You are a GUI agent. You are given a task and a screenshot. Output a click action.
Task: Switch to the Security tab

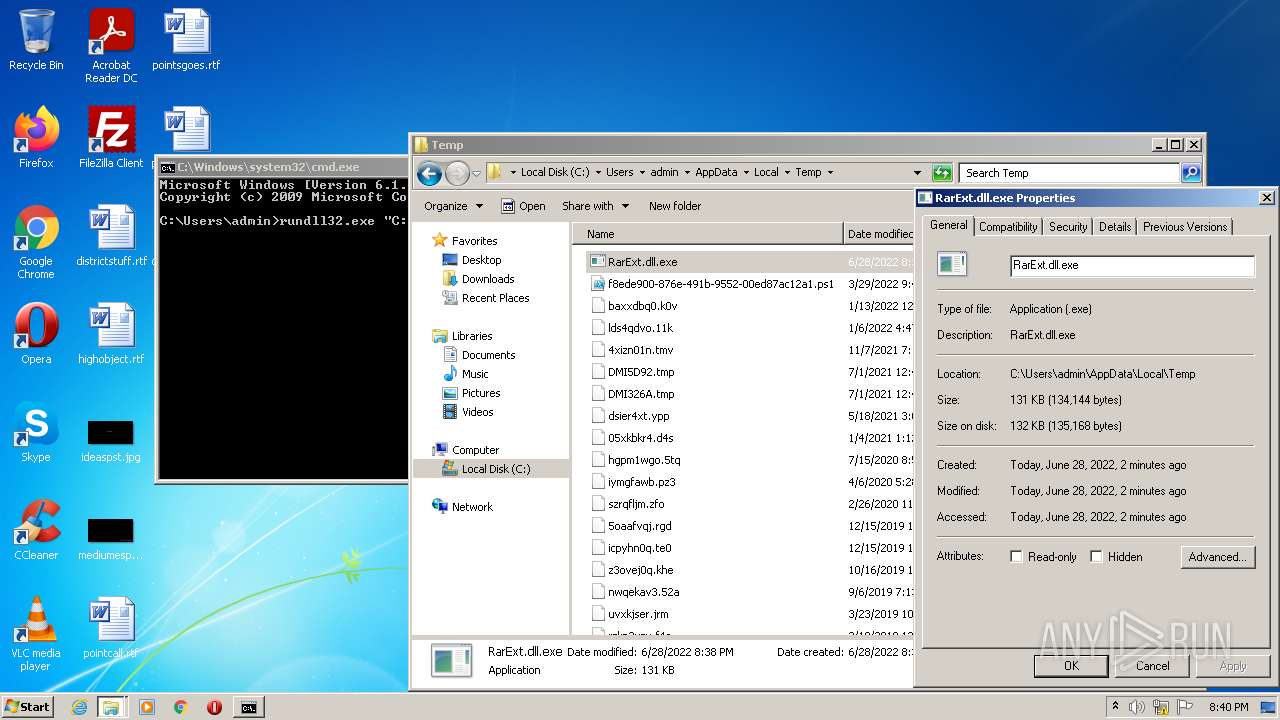pos(1068,227)
